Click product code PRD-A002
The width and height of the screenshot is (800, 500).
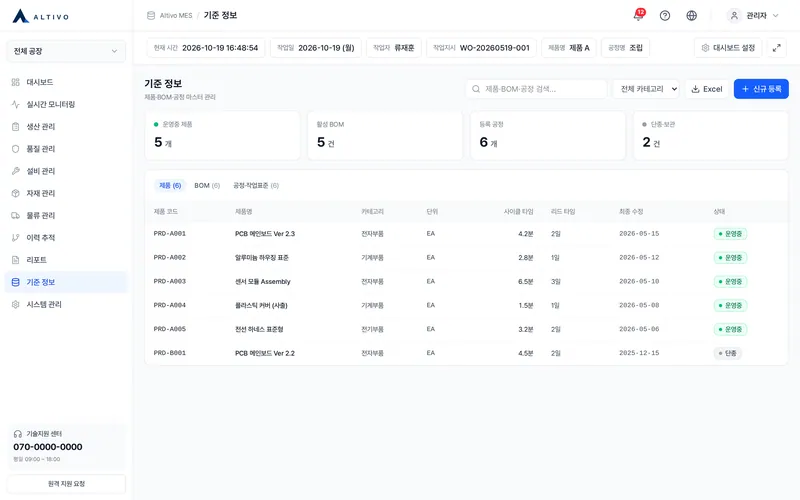coord(169,258)
